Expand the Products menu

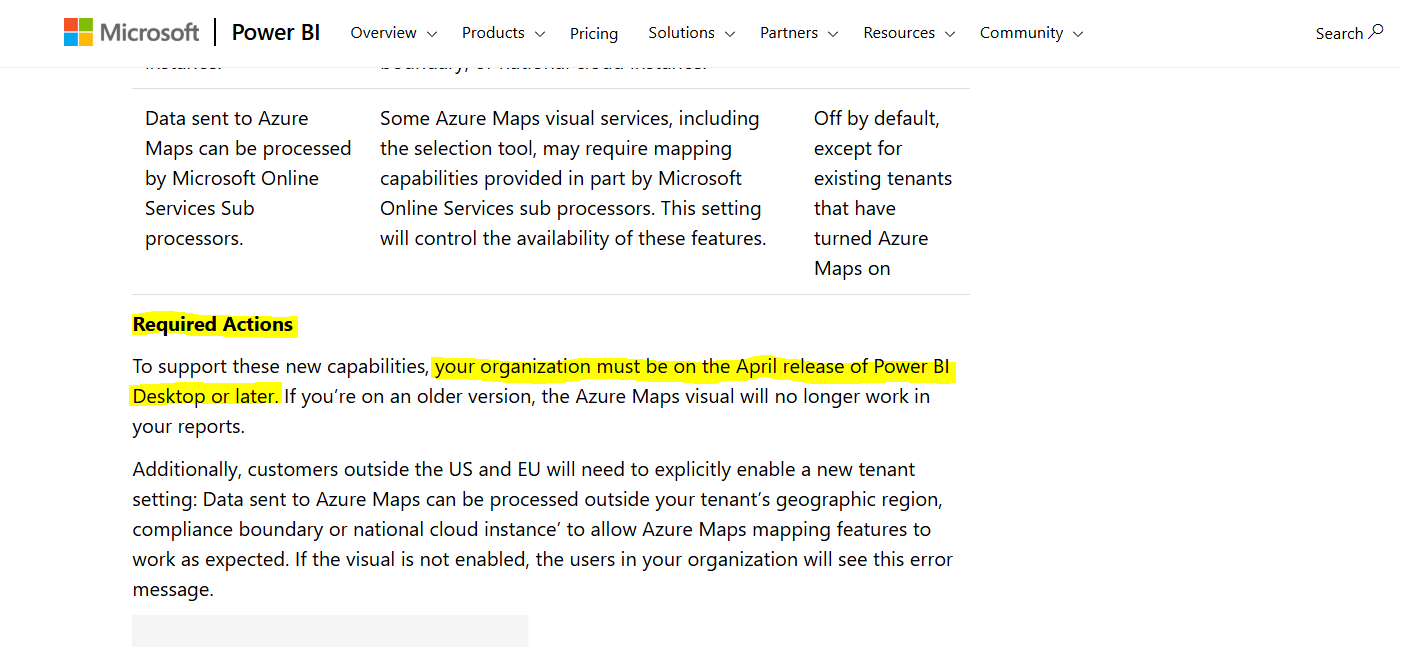pyautogui.click(x=503, y=33)
